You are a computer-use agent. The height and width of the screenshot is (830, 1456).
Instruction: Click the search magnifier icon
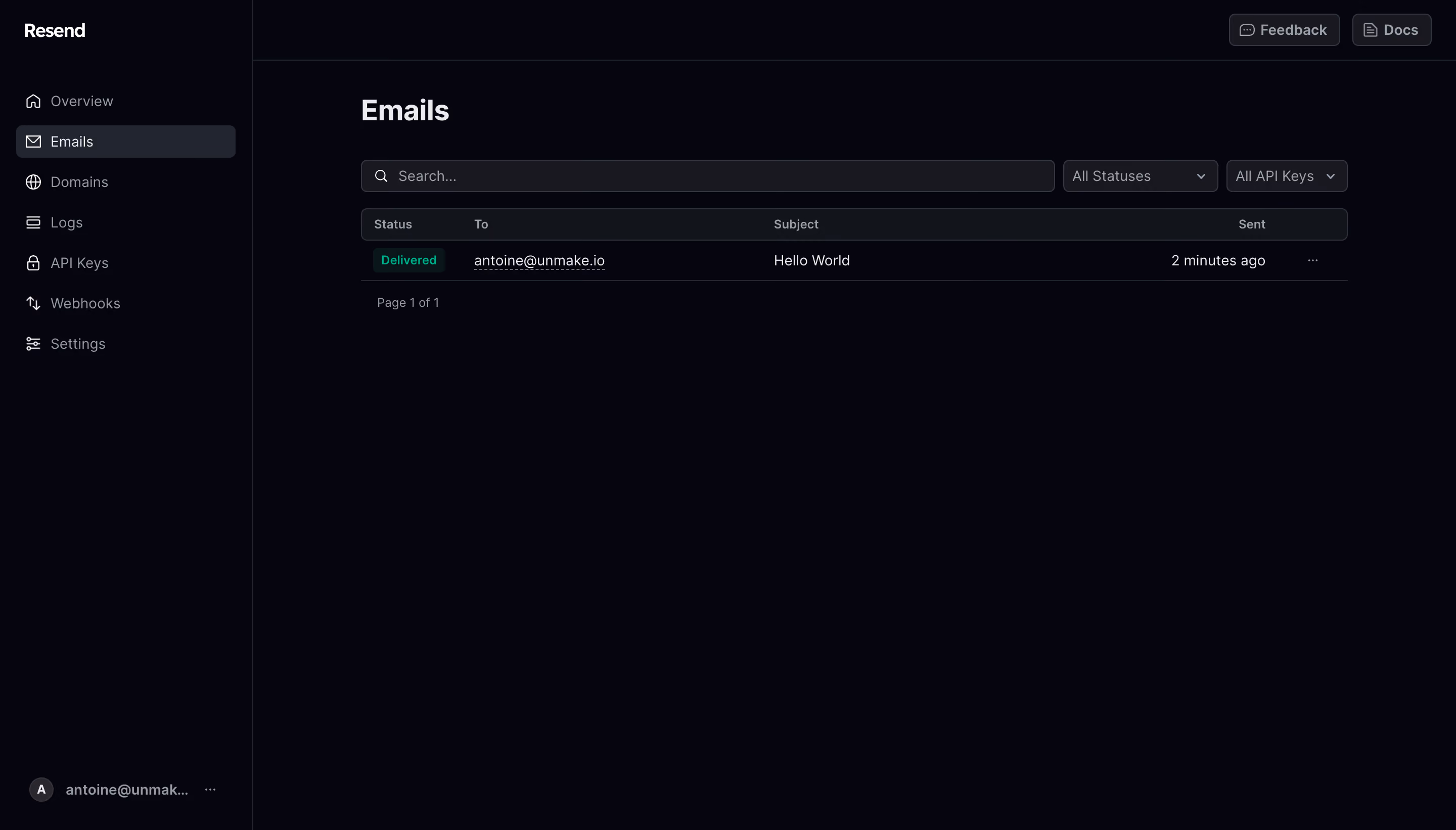click(381, 176)
